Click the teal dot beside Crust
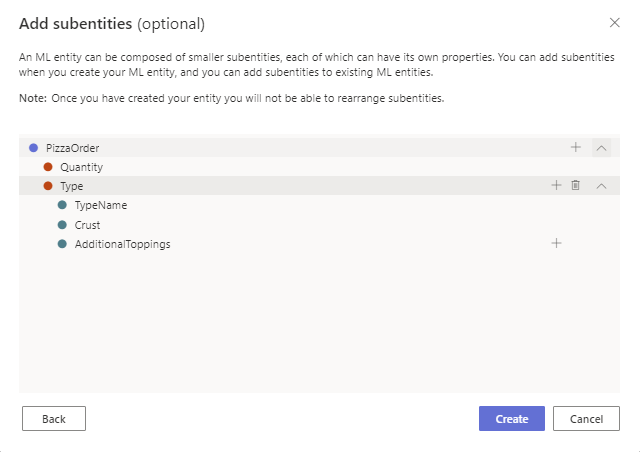 click(x=62, y=225)
